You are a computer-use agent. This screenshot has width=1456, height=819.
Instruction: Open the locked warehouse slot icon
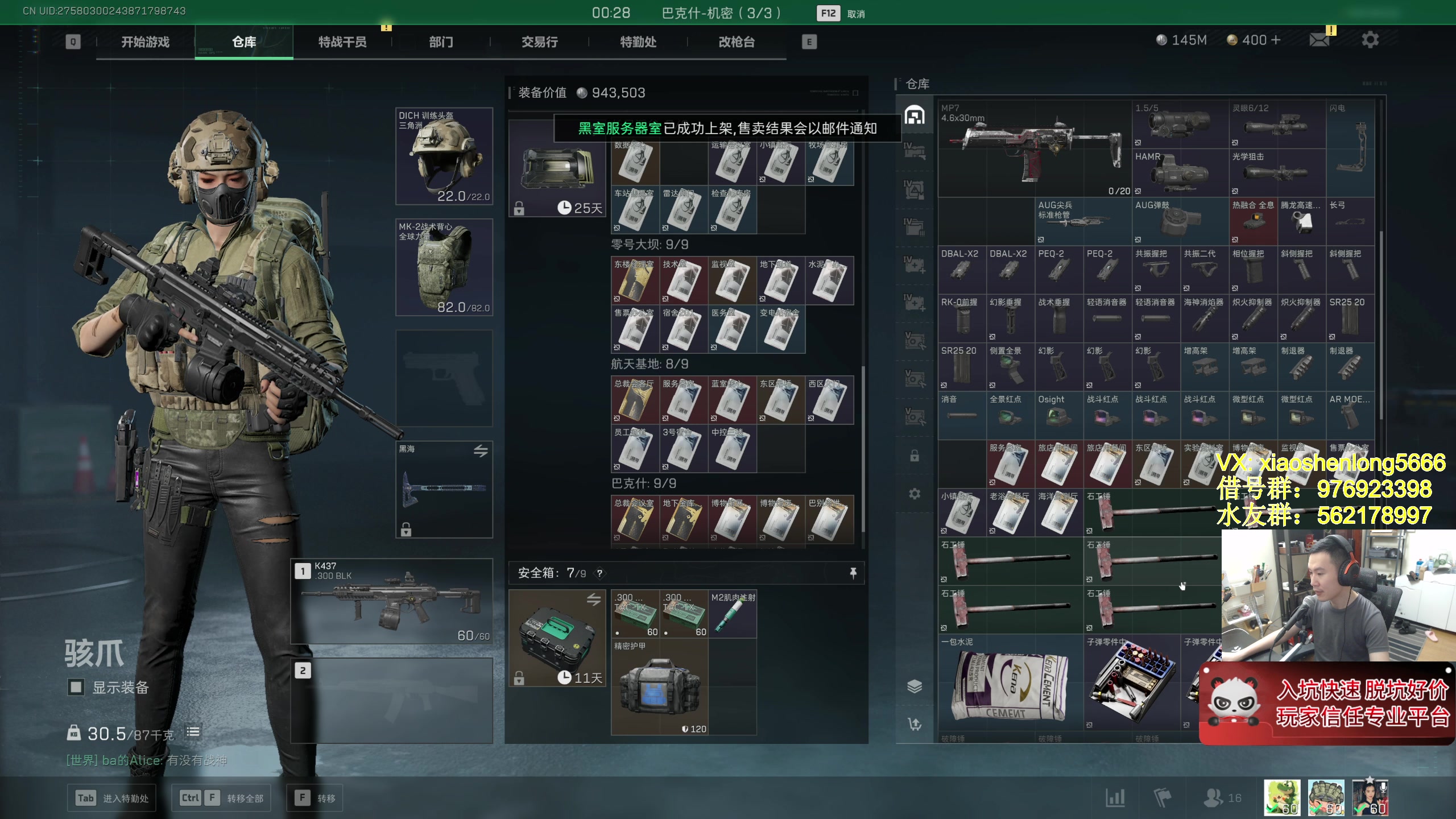(915, 456)
